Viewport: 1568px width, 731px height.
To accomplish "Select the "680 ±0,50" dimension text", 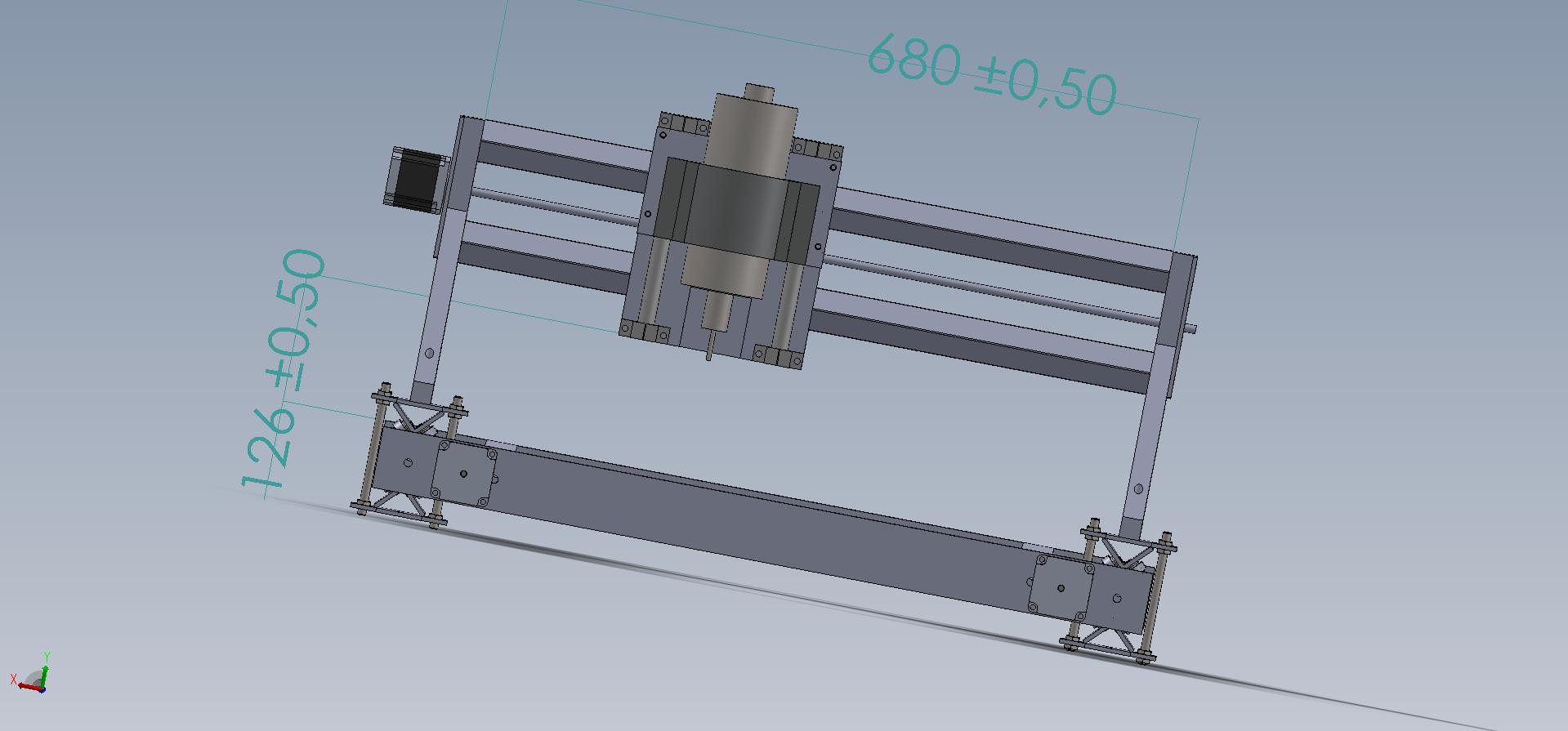I will tap(991, 74).
